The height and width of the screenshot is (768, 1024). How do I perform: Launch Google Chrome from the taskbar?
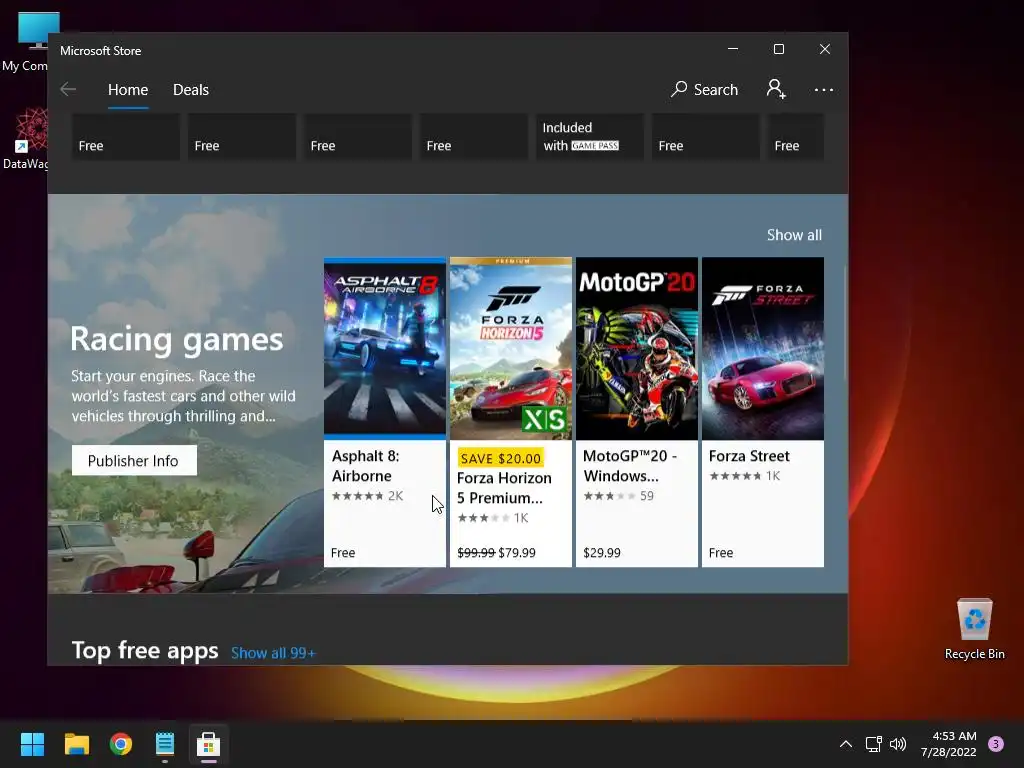pos(121,744)
